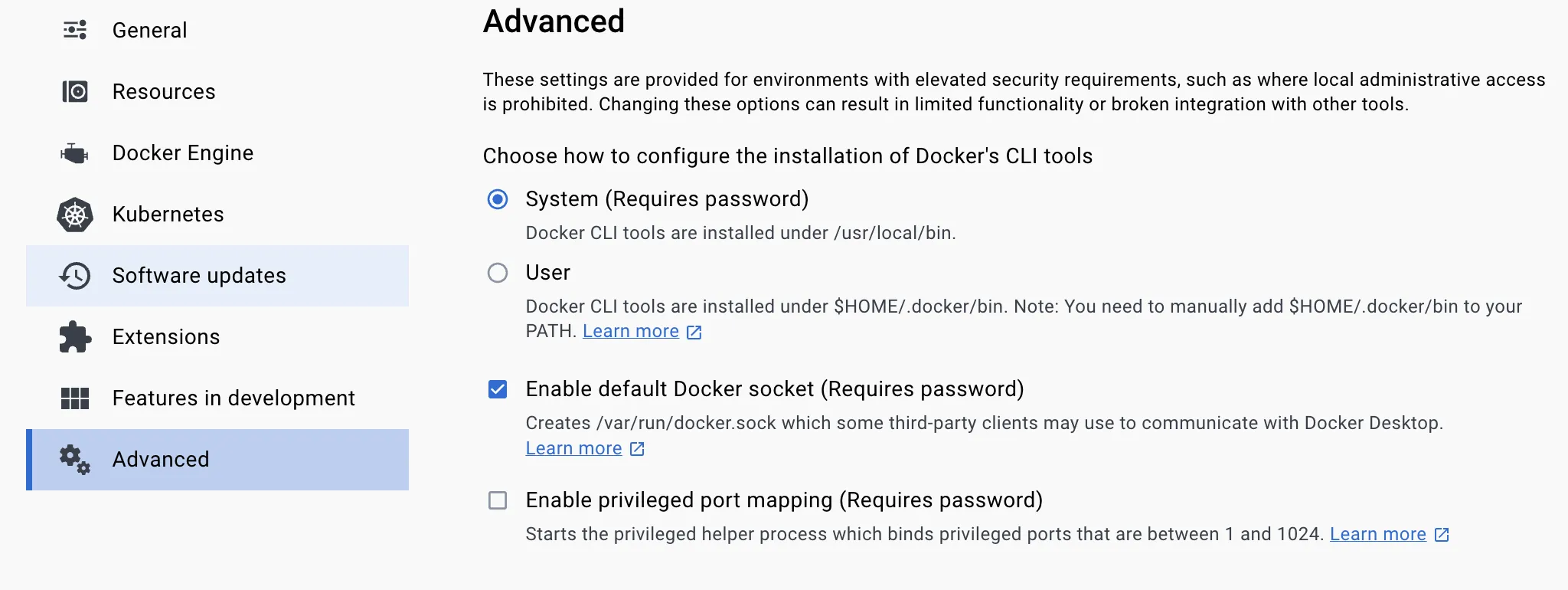Click the Features in development grid icon
This screenshot has width=1568, height=590.
[x=75, y=398]
